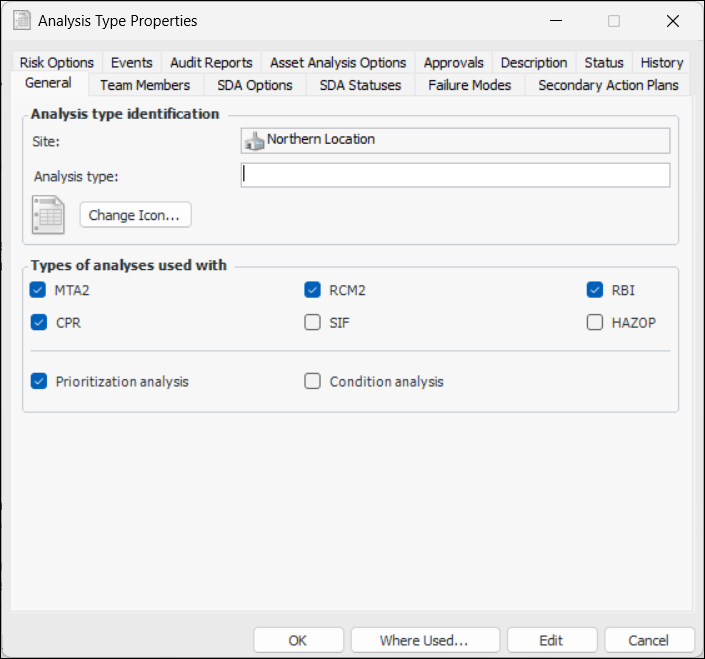Show the SDA Statuses tab
The width and height of the screenshot is (705, 659).
360,85
